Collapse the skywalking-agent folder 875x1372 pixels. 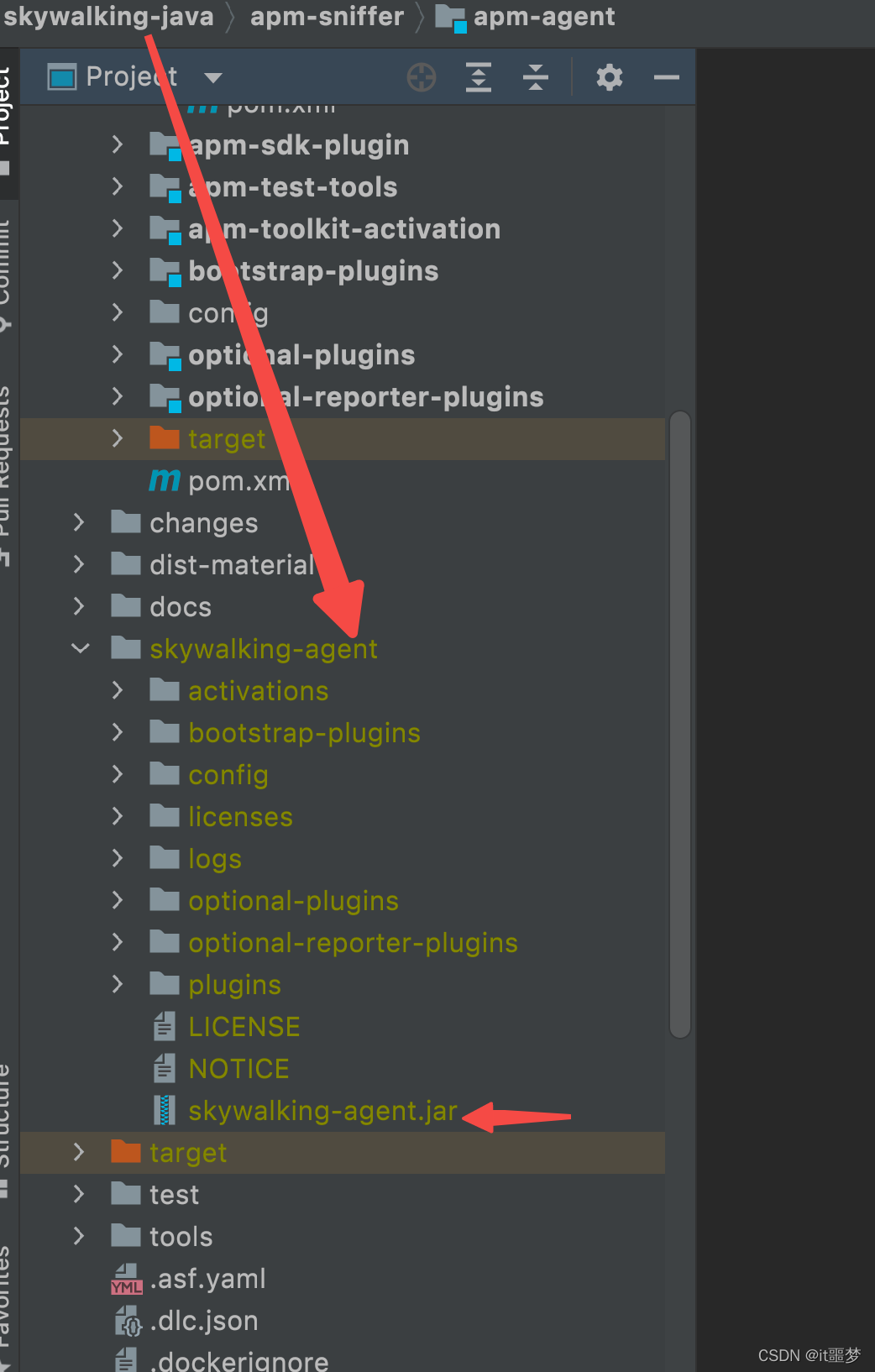point(80,648)
